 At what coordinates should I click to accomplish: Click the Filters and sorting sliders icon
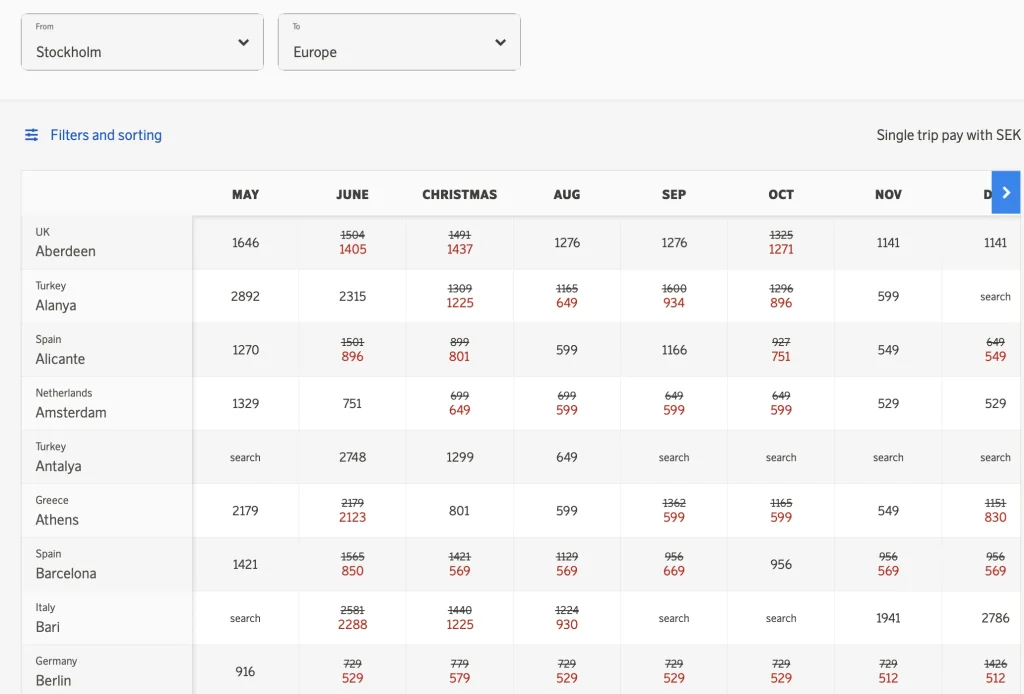(x=31, y=135)
